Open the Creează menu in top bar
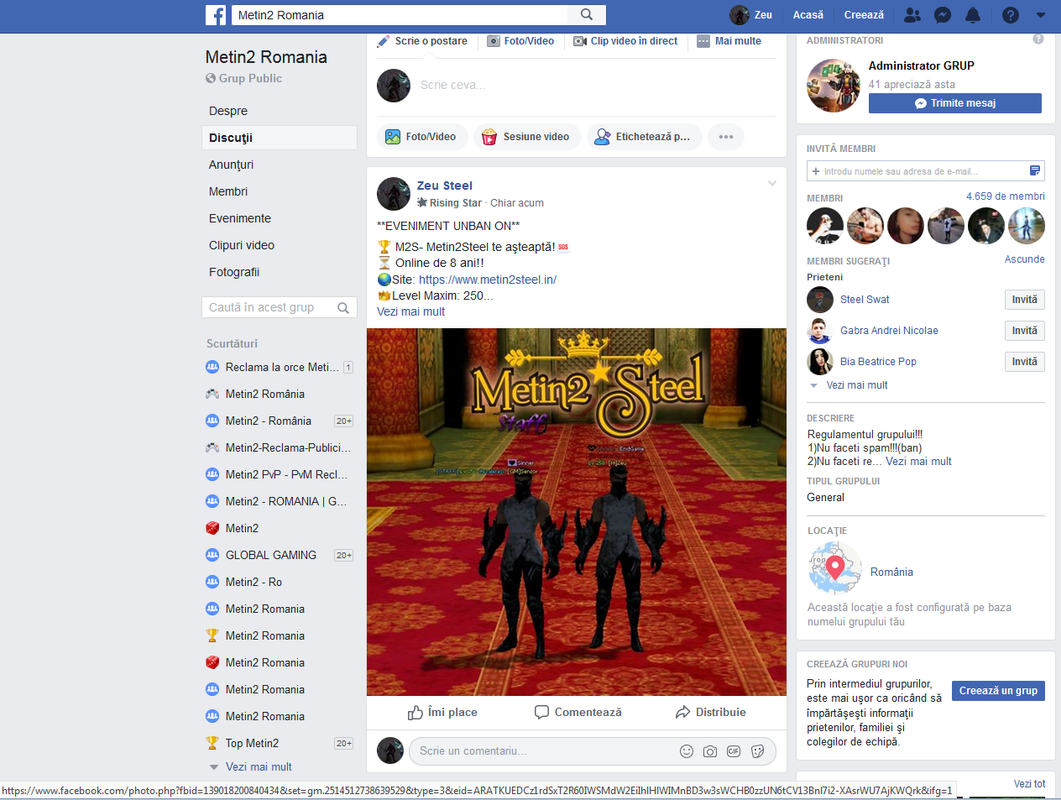1061x800 pixels. click(863, 15)
